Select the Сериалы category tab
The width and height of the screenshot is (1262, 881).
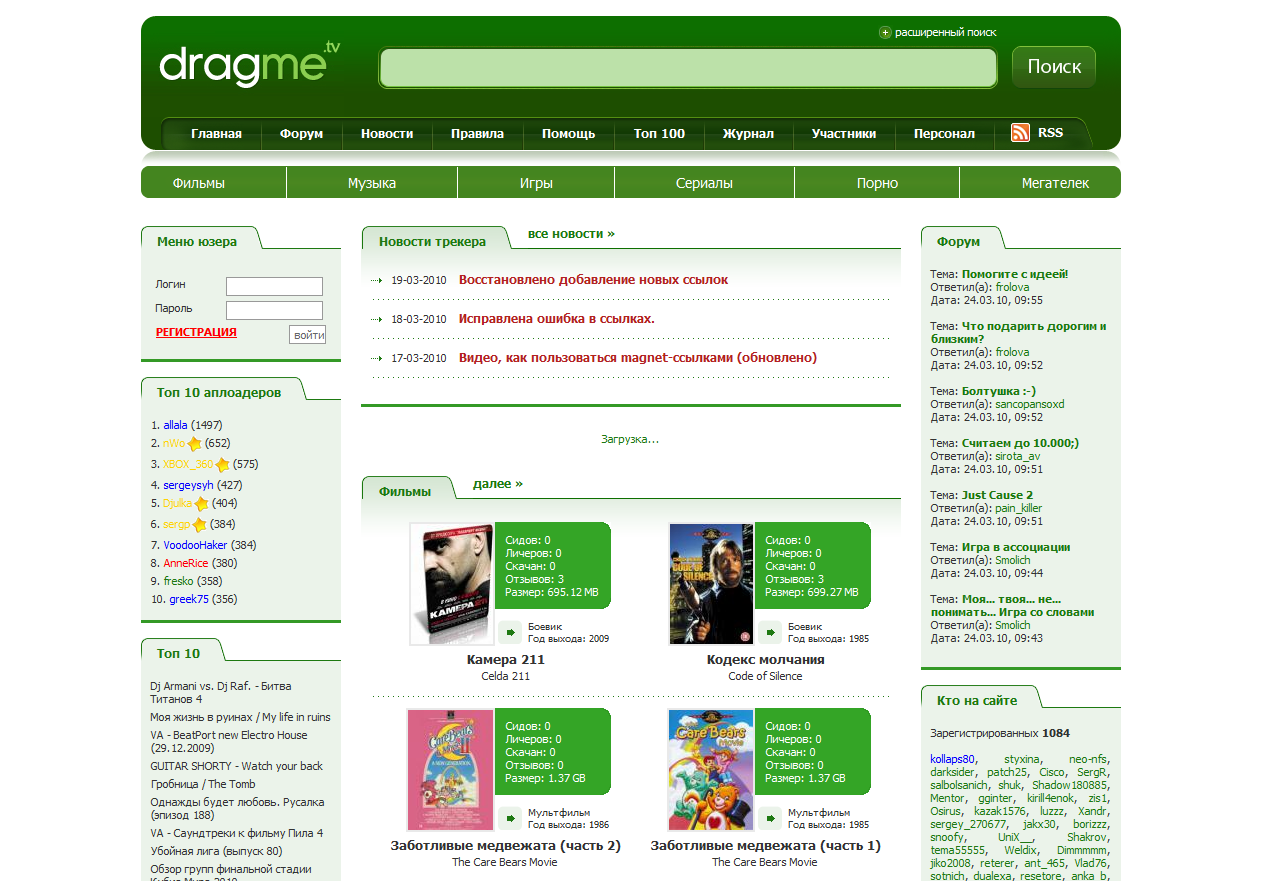point(704,183)
